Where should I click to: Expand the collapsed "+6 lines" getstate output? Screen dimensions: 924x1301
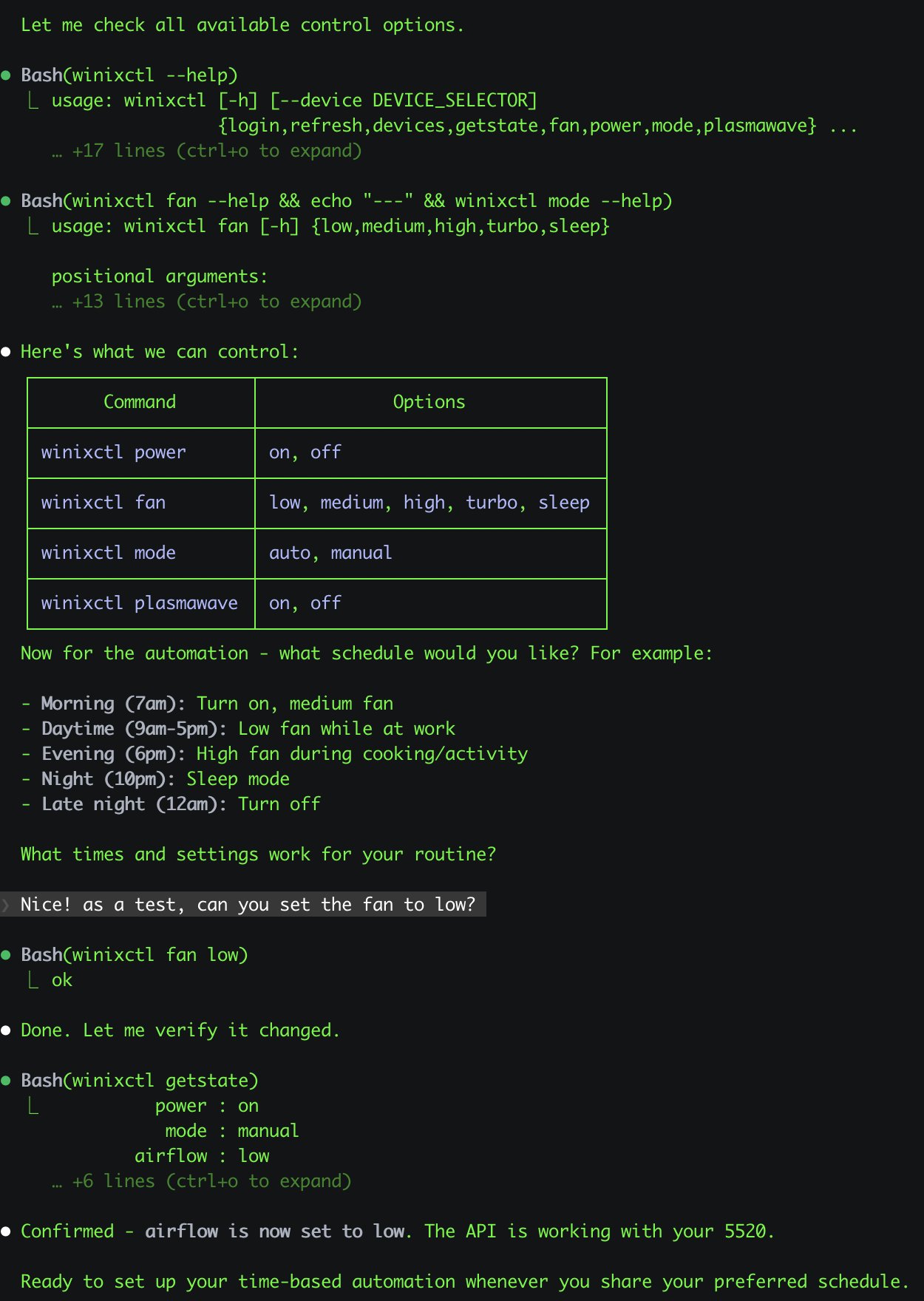tap(201, 1181)
